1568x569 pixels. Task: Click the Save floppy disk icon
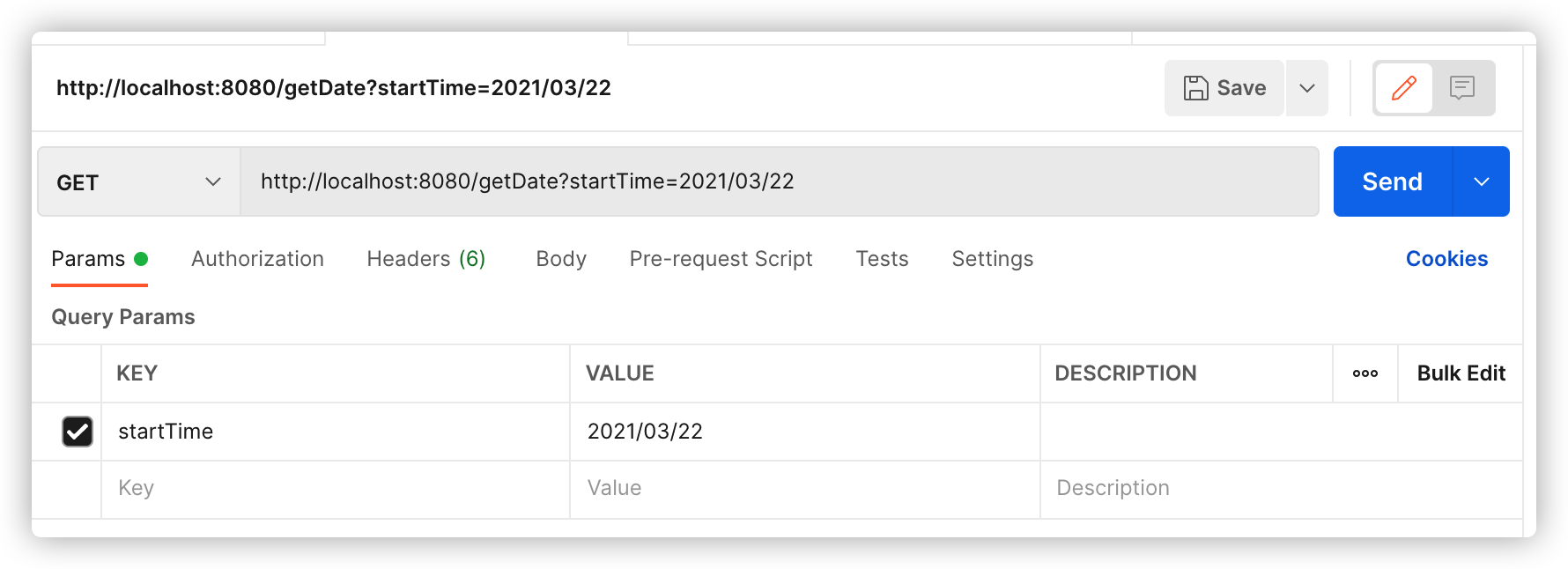coord(1196,88)
